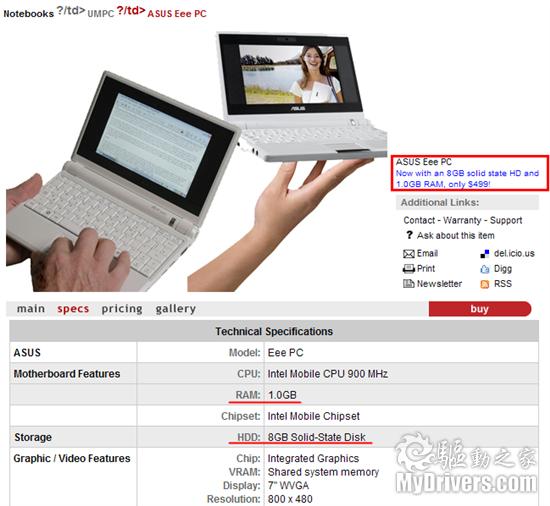Click the del.icio.us bookmark icon

click(x=484, y=254)
